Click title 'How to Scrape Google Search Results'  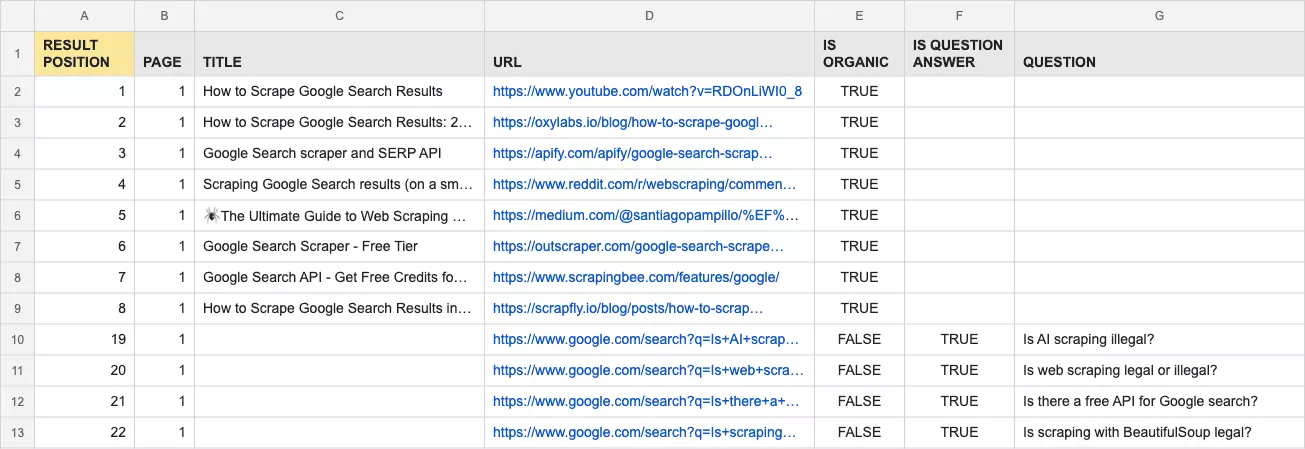[323, 91]
